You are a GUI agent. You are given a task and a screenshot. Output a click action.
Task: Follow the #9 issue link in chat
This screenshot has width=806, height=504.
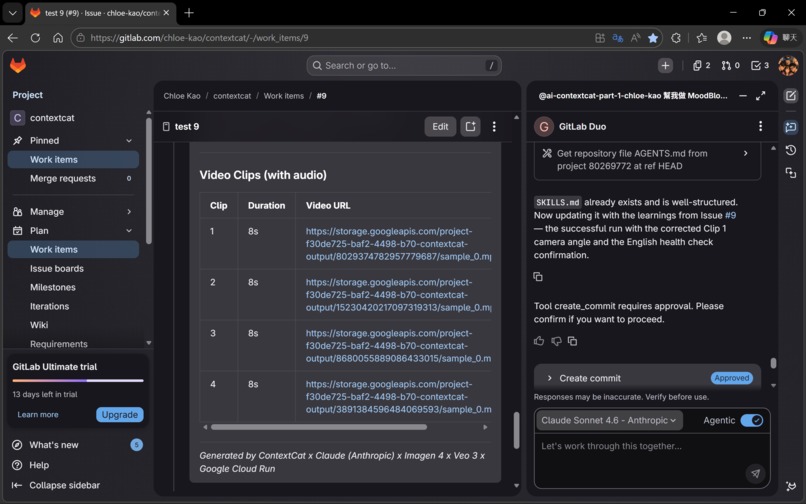coord(730,215)
